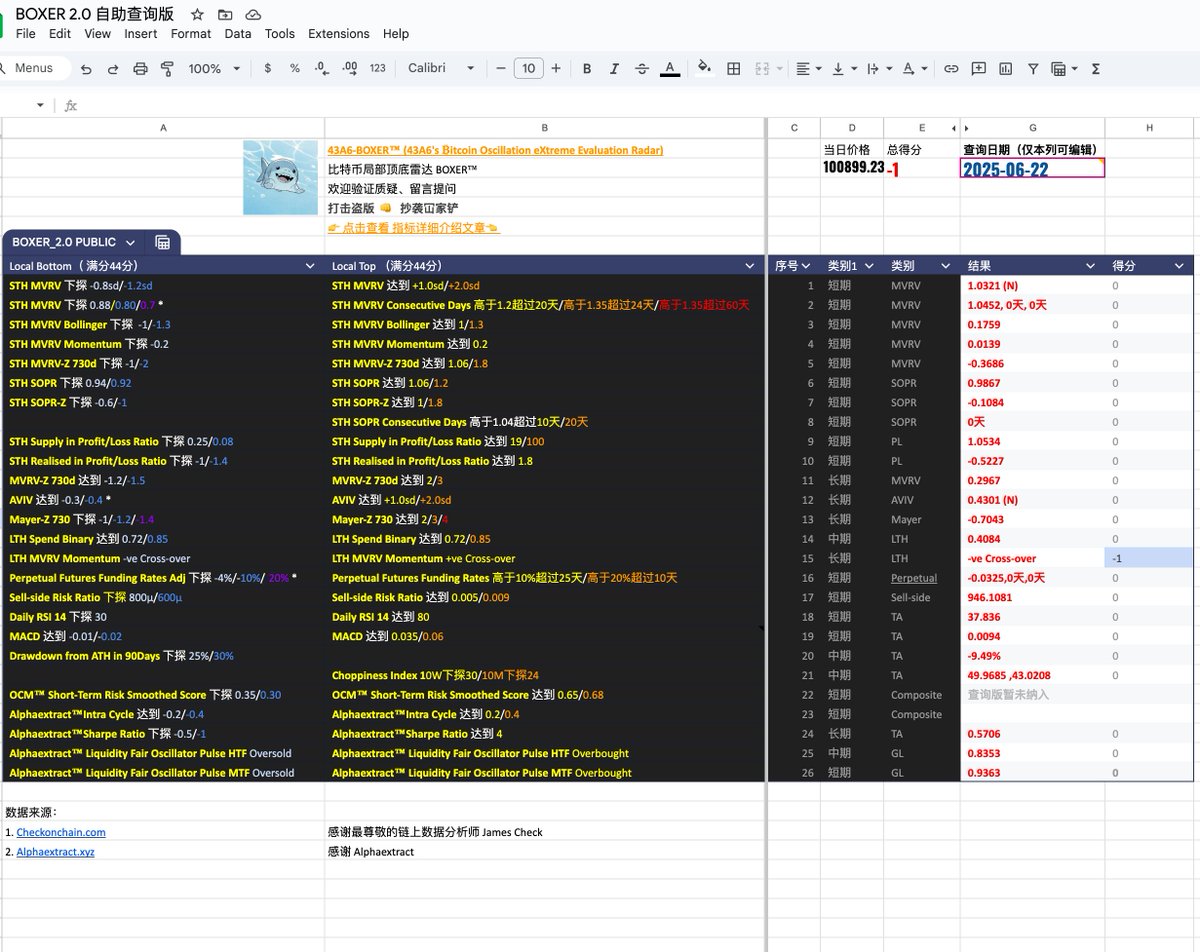Screen dimensions: 1200x952
Task: Open horizontal align dropdown
Action: click(808, 69)
